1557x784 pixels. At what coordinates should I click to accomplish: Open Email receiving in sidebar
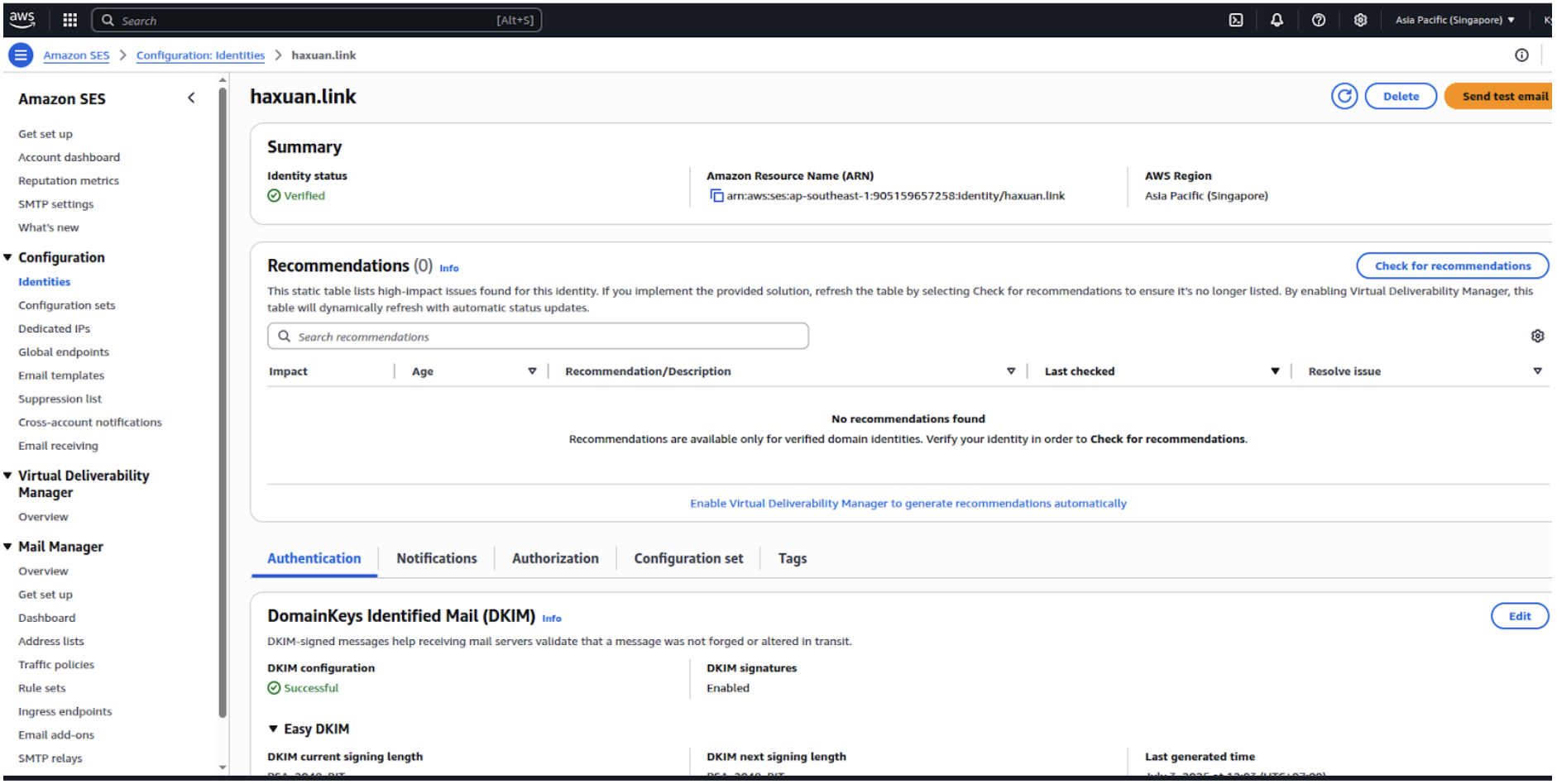coord(58,446)
